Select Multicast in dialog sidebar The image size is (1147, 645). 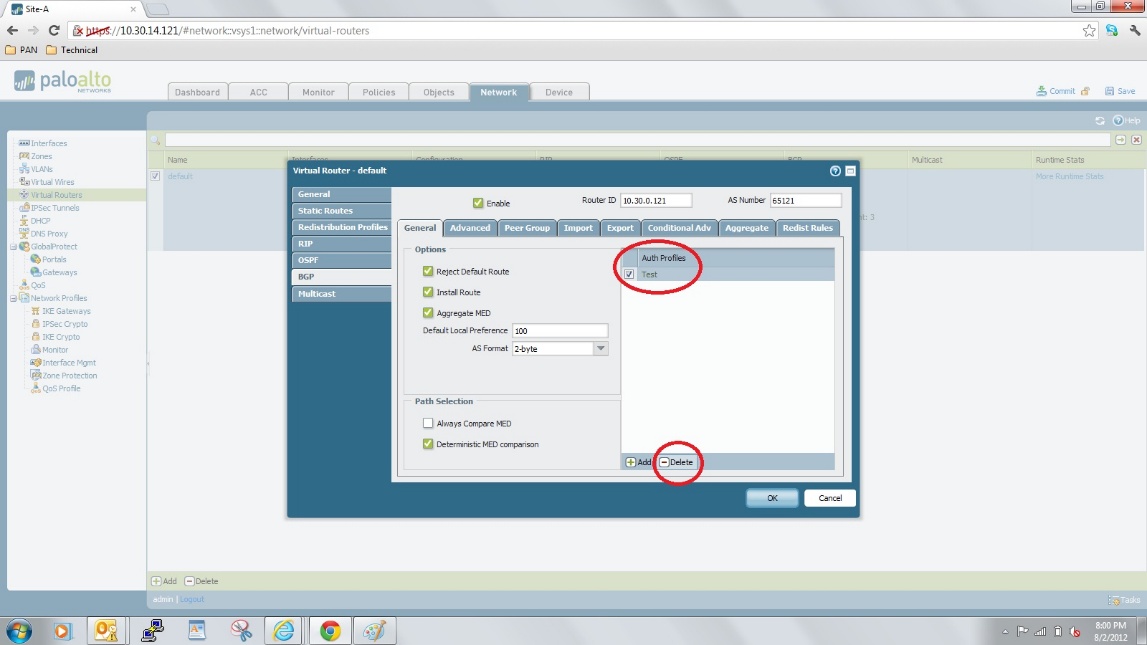tap(341, 293)
